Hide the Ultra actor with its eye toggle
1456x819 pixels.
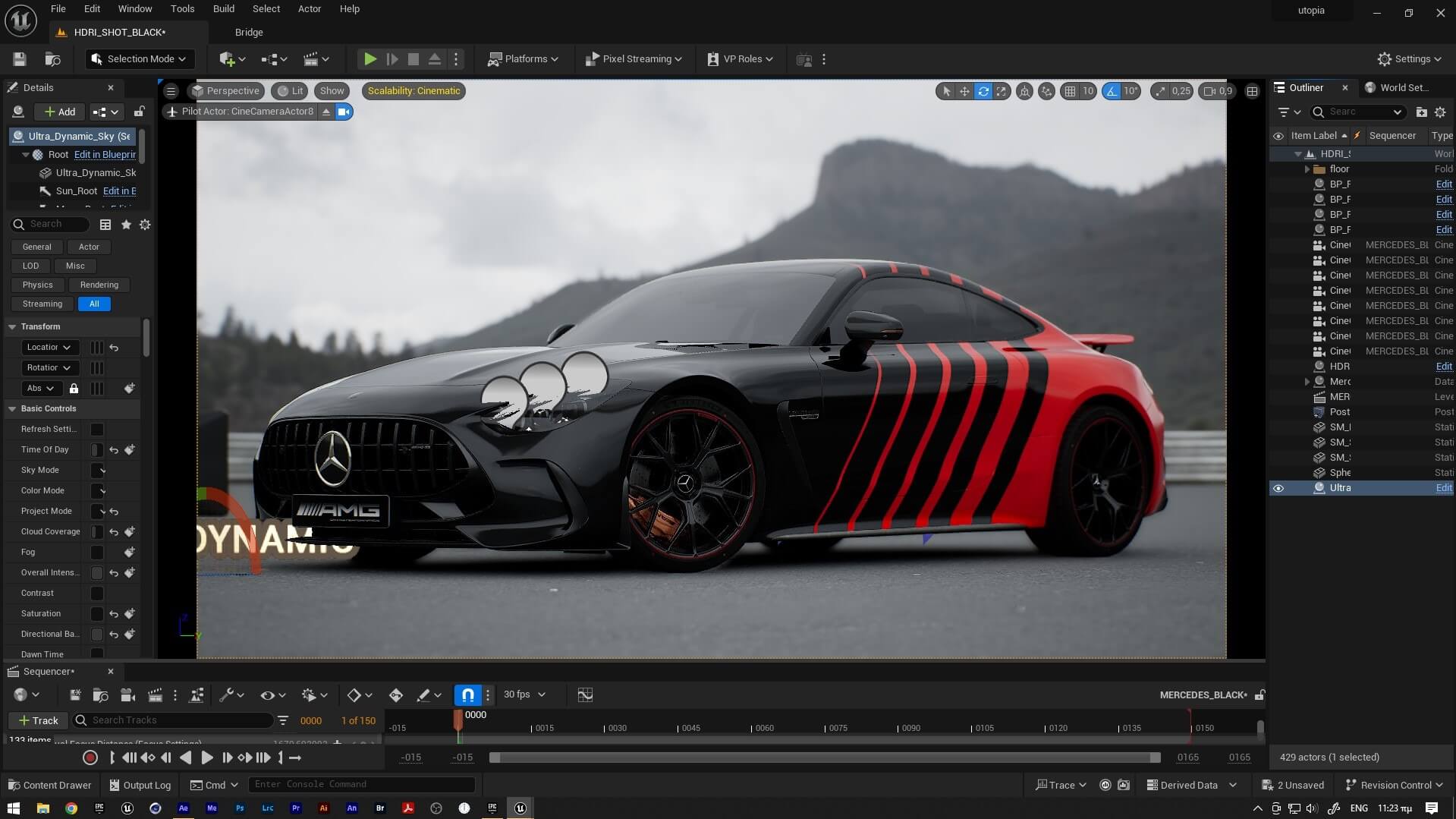coord(1279,488)
